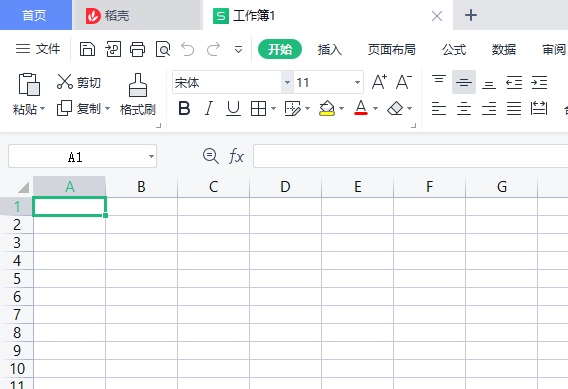Expand name box dropdown arrow

pos(151,156)
